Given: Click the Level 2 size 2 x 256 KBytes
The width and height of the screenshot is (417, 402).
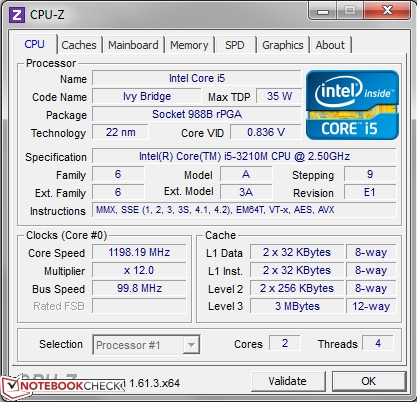Looking at the screenshot, I should 297,288.
